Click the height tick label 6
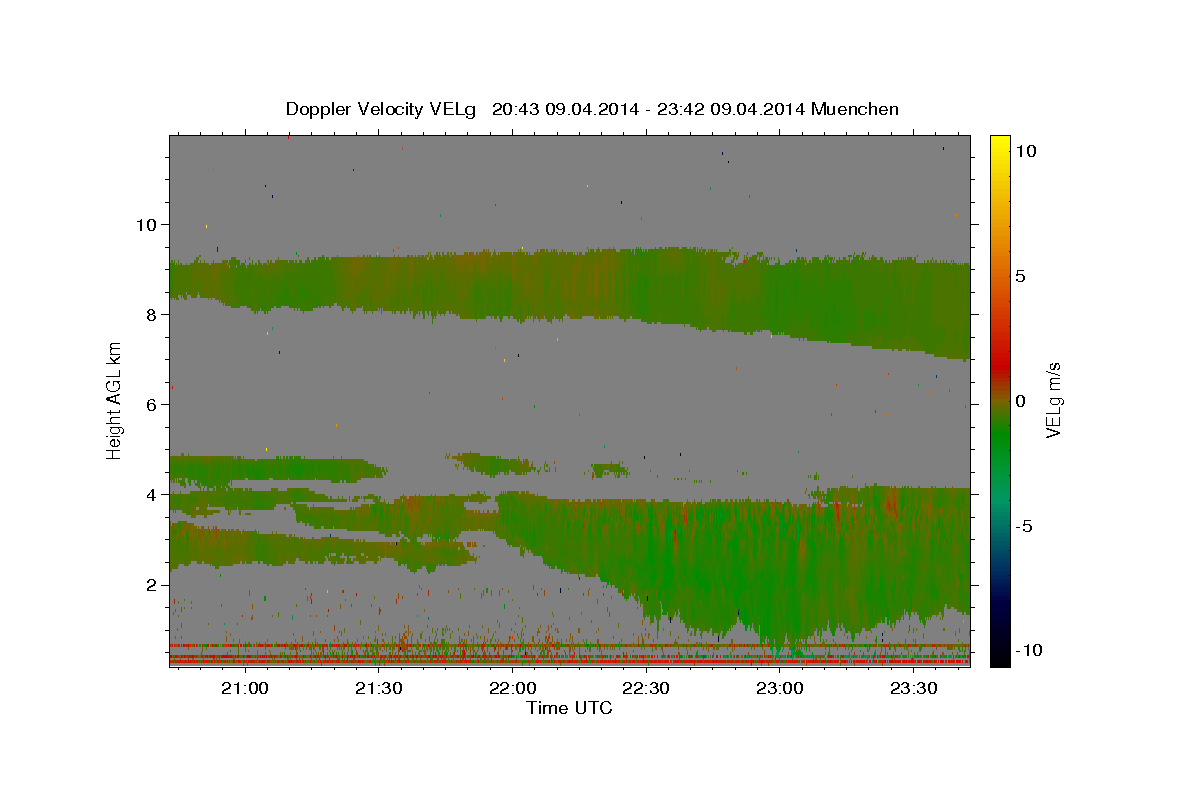Screen dimensions: 1200x800 (152, 404)
